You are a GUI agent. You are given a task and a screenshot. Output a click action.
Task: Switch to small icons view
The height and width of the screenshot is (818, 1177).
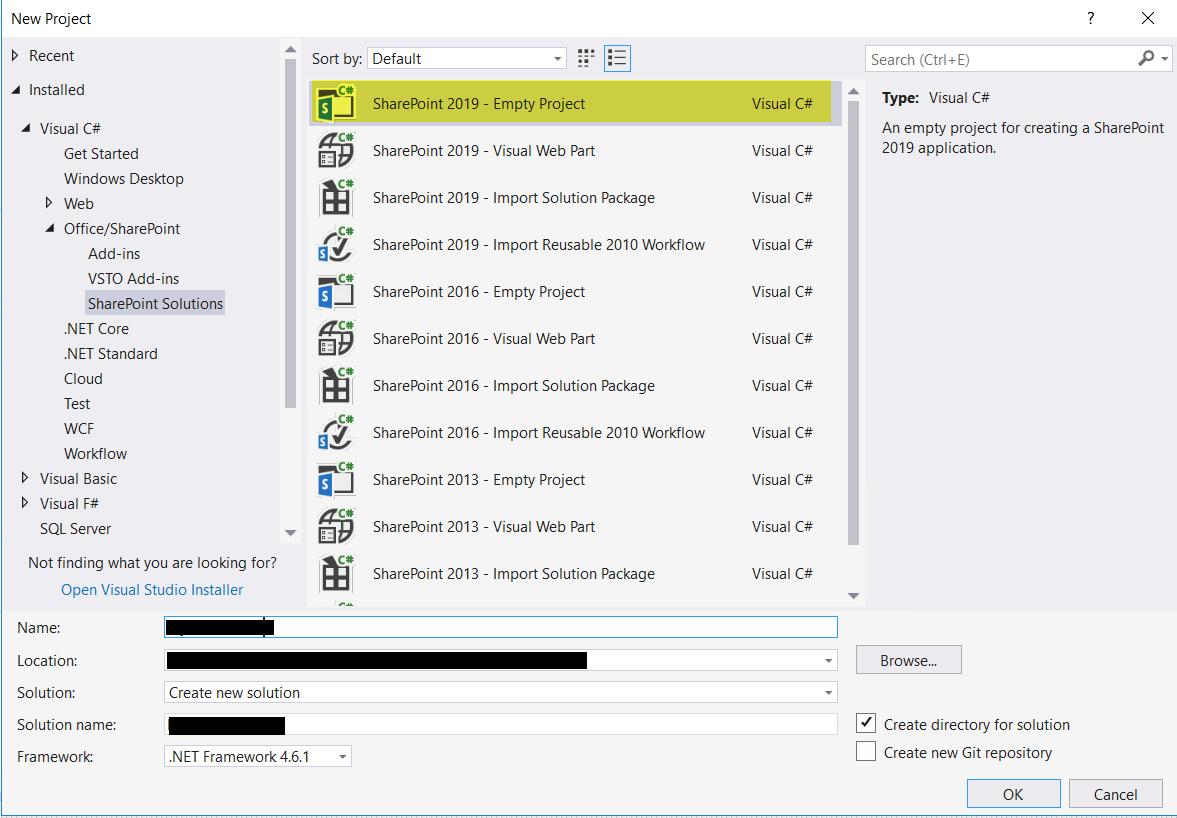click(x=586, y=59)
